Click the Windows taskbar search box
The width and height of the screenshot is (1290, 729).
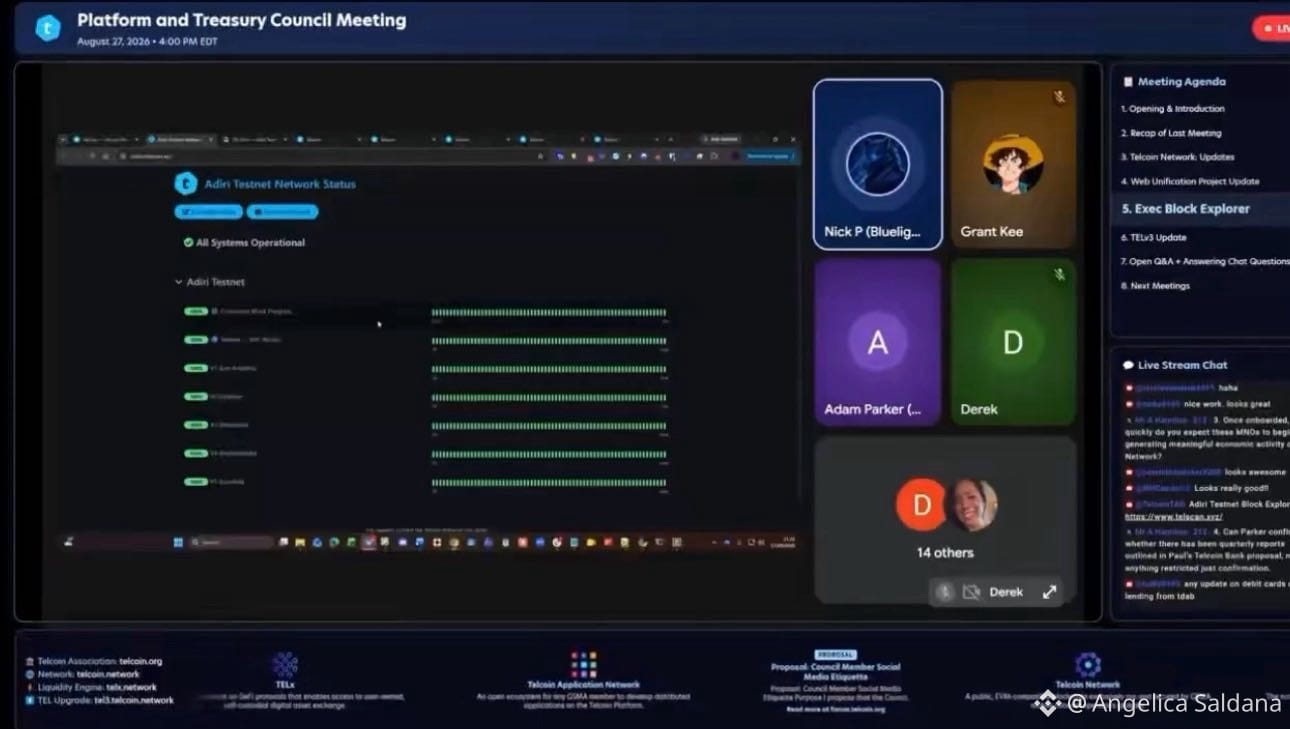[232, 542]
